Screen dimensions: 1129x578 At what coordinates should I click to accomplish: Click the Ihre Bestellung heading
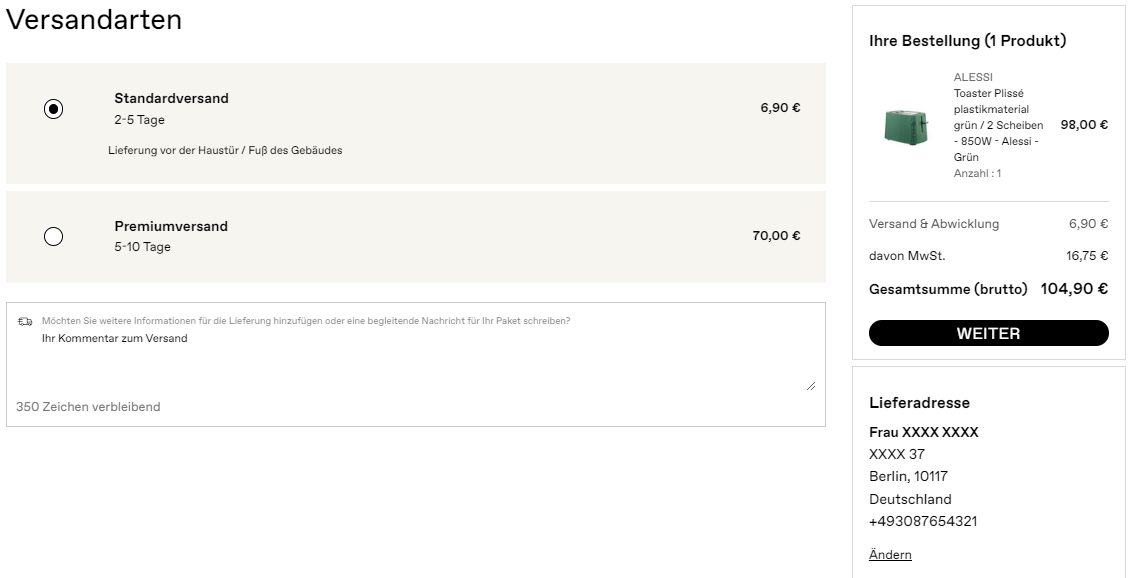click(x=967, y=41)
